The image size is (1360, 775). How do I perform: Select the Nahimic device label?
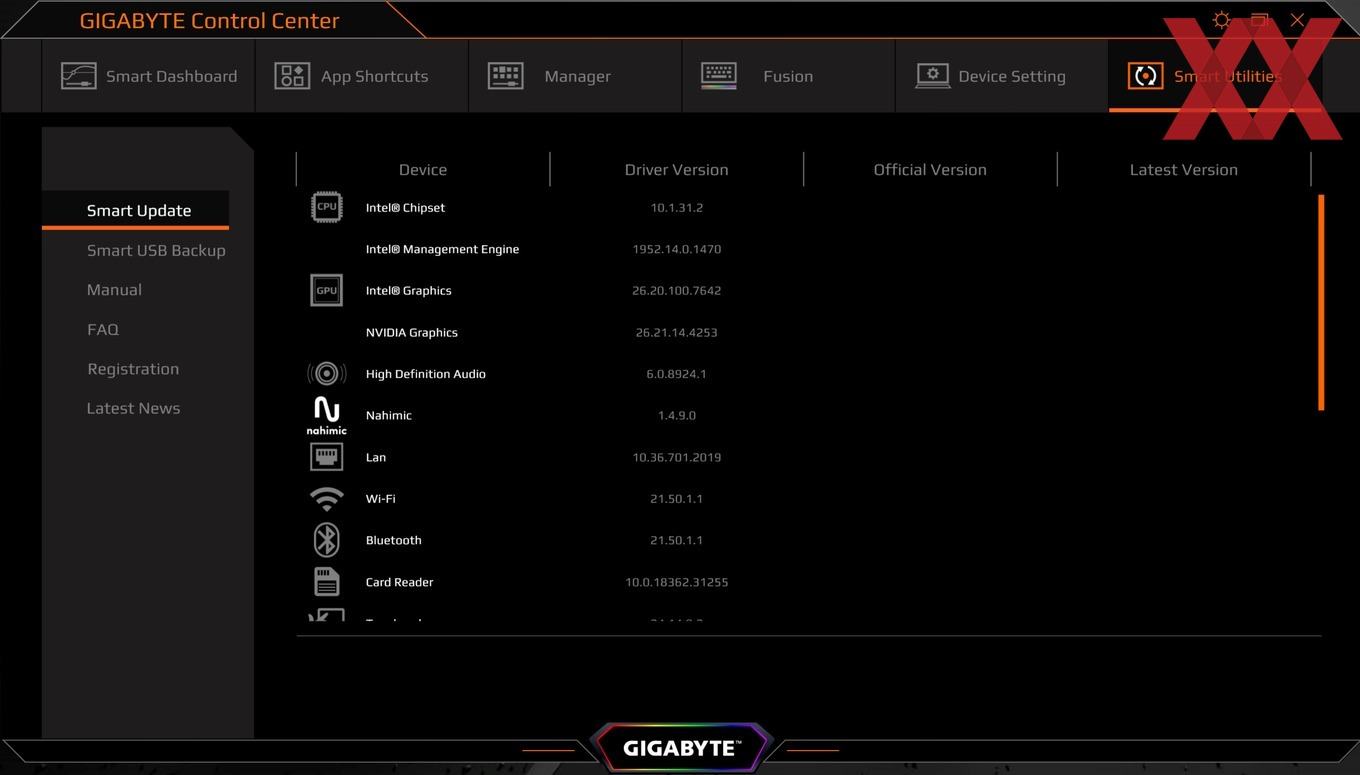coord(388,415)
